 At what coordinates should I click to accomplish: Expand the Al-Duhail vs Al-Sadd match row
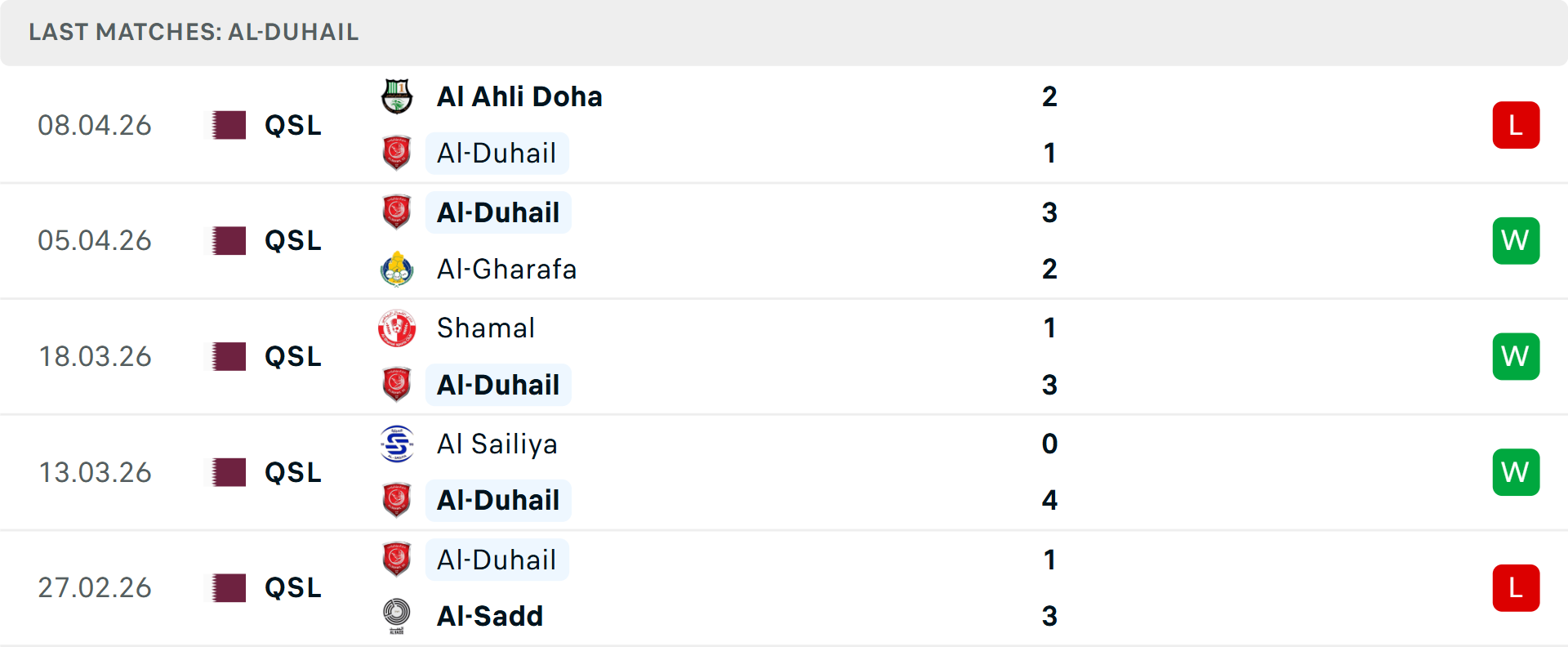point(817,587)
